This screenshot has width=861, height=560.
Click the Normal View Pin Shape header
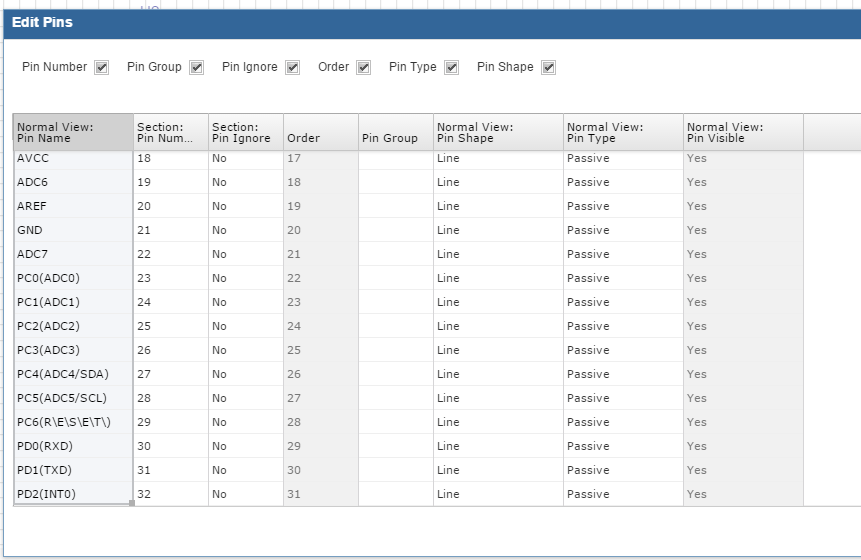click(499, 132)
